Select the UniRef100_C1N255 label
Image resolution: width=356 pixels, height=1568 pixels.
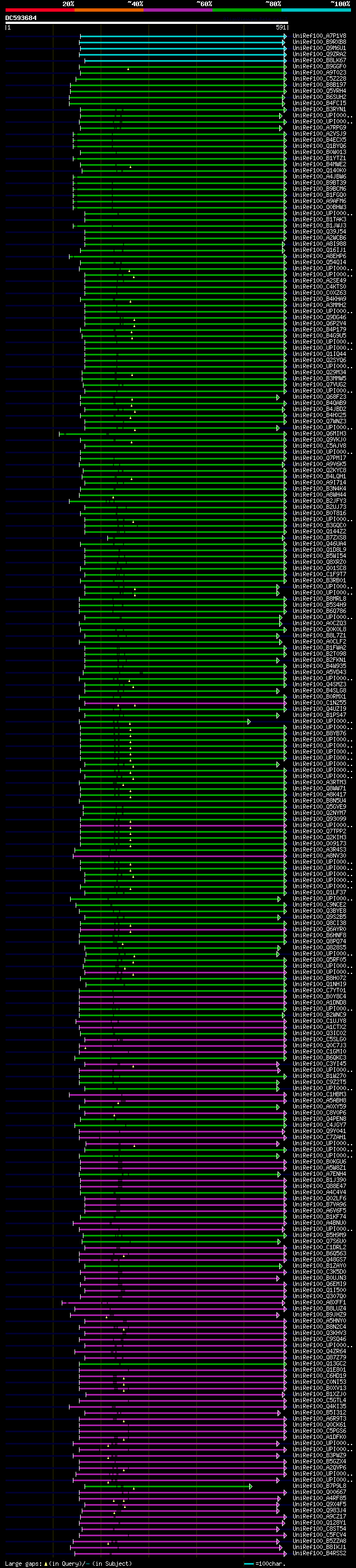pos(319,703)
